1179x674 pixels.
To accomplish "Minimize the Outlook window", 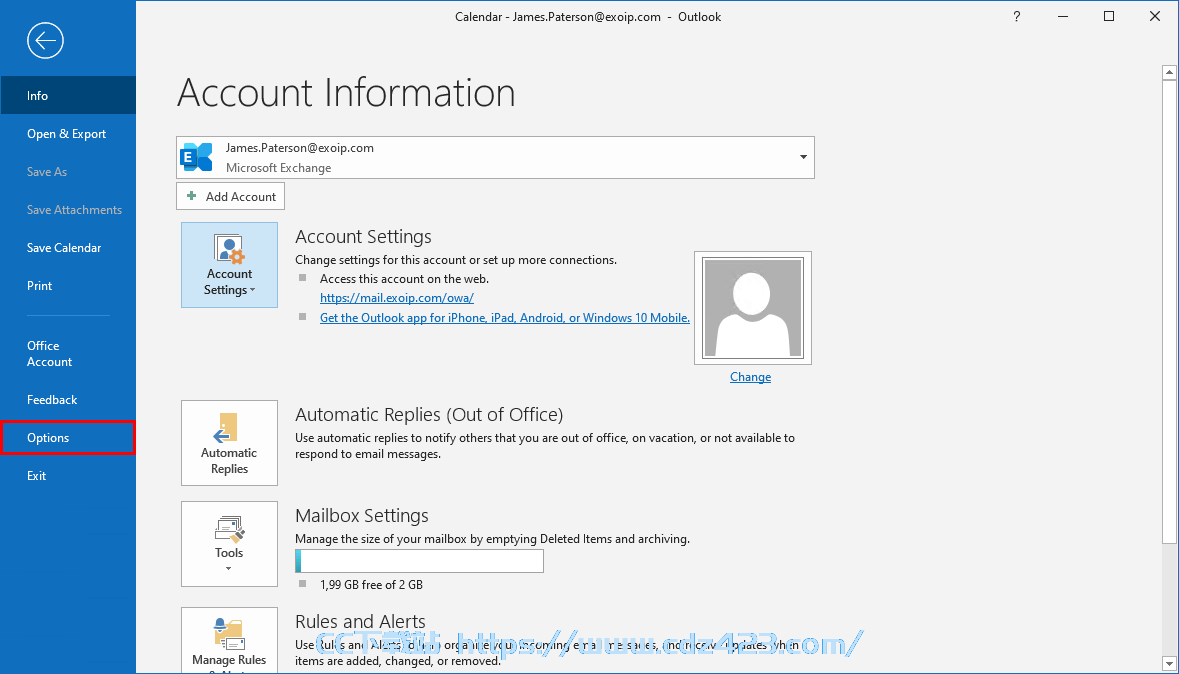I will point(1063,17).
